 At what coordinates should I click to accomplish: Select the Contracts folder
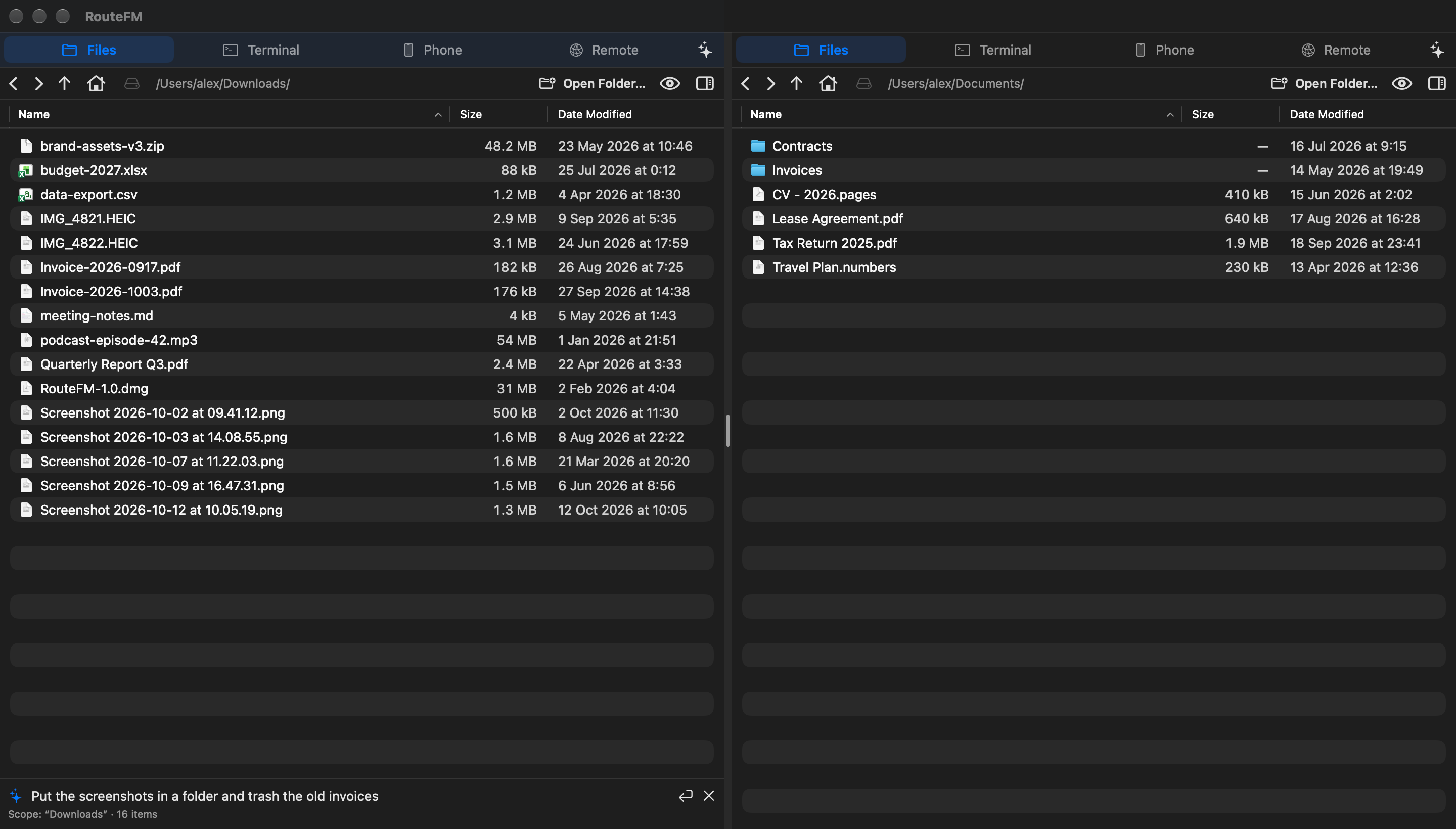pos(1094,146)
